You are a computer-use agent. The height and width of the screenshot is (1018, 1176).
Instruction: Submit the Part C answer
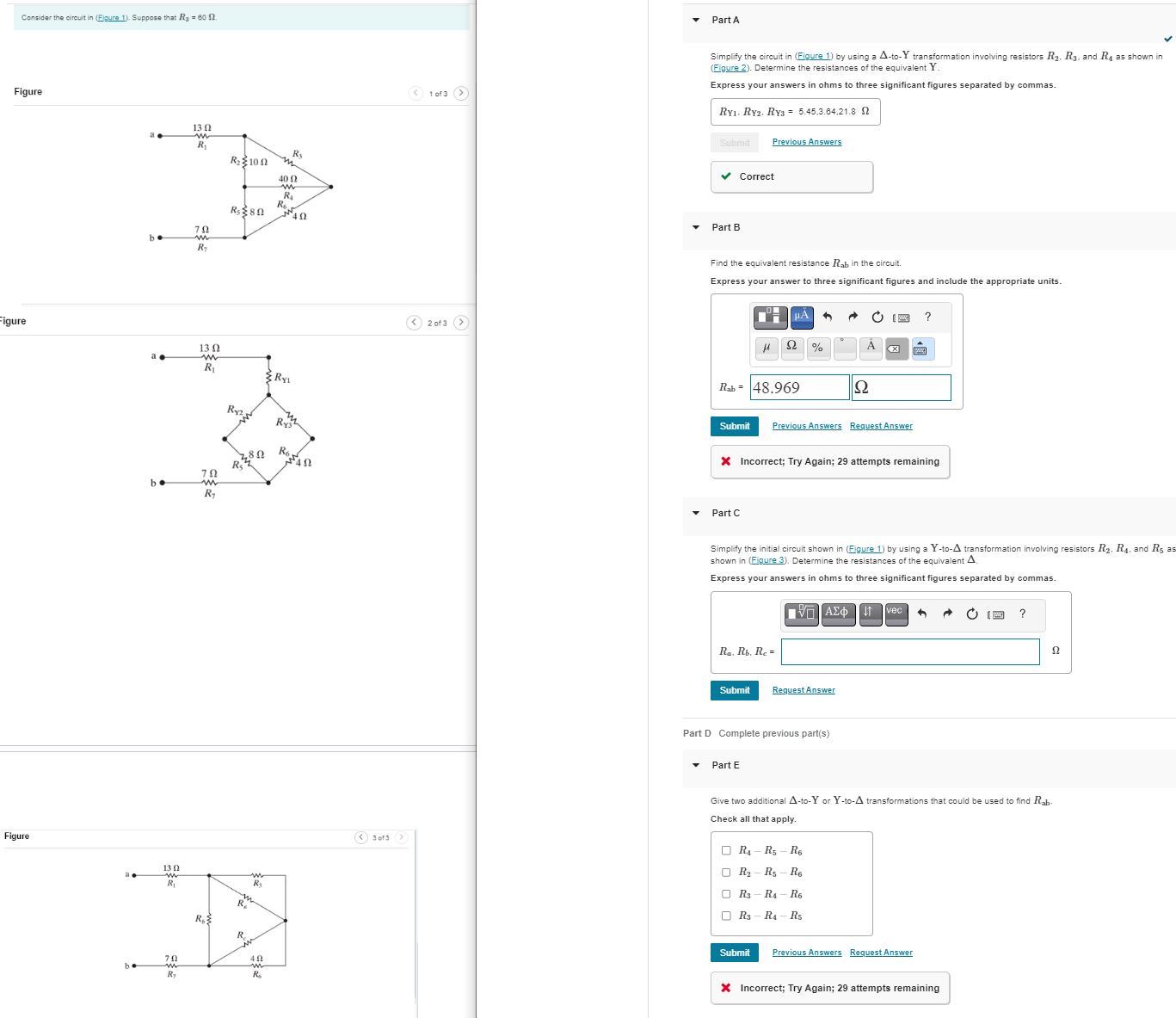[x=733, y=689]
